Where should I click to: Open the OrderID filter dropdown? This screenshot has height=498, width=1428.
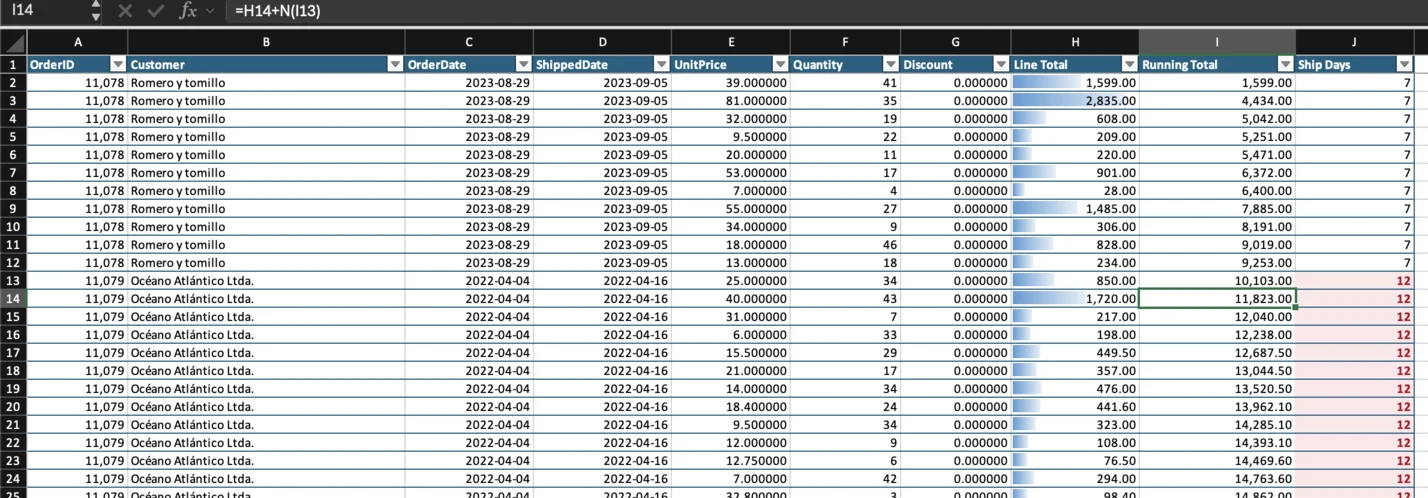tap(118, 65)
